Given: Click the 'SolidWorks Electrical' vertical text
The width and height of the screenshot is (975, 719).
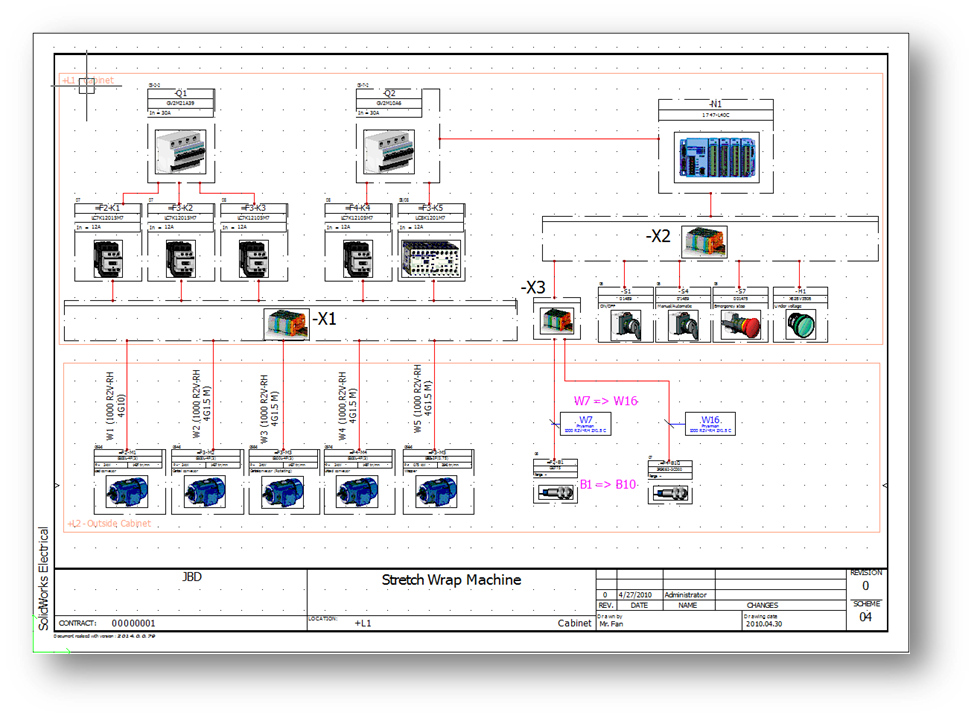Looking at the screenshot, I should tap(43, 578).
